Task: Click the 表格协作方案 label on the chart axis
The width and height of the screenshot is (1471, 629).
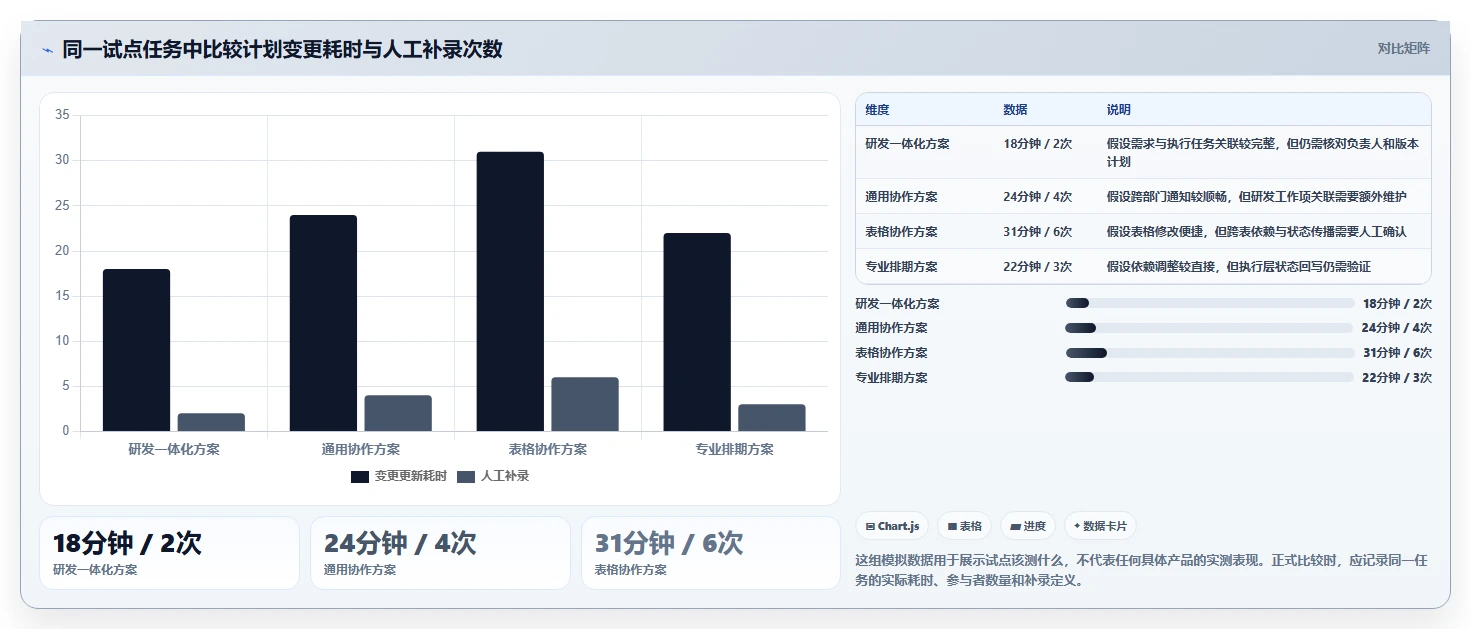Action: [x=548, y=449]
